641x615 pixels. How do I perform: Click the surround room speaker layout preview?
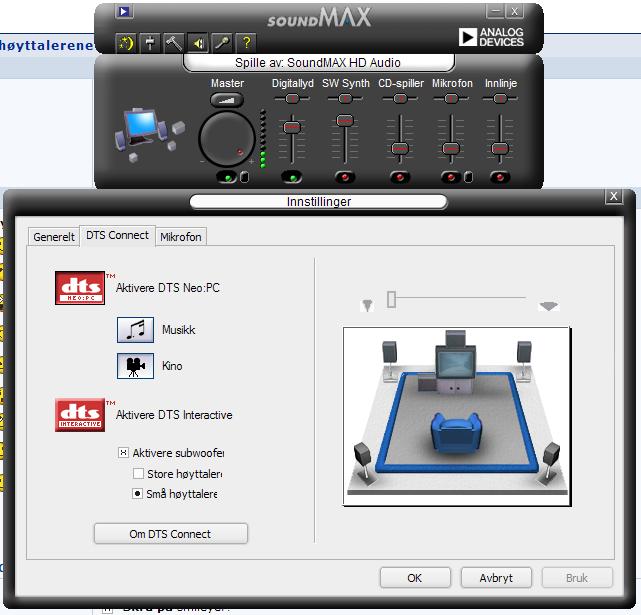click(457, 416)
